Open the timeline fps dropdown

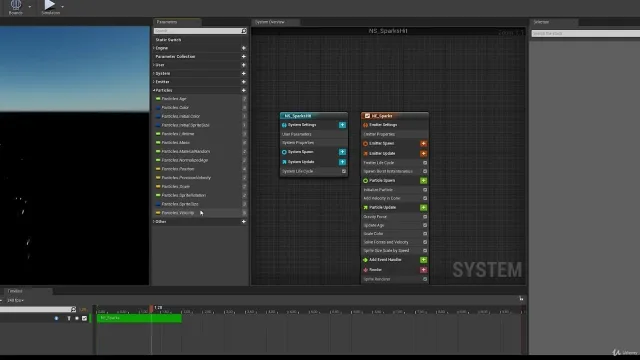(16, 300)
